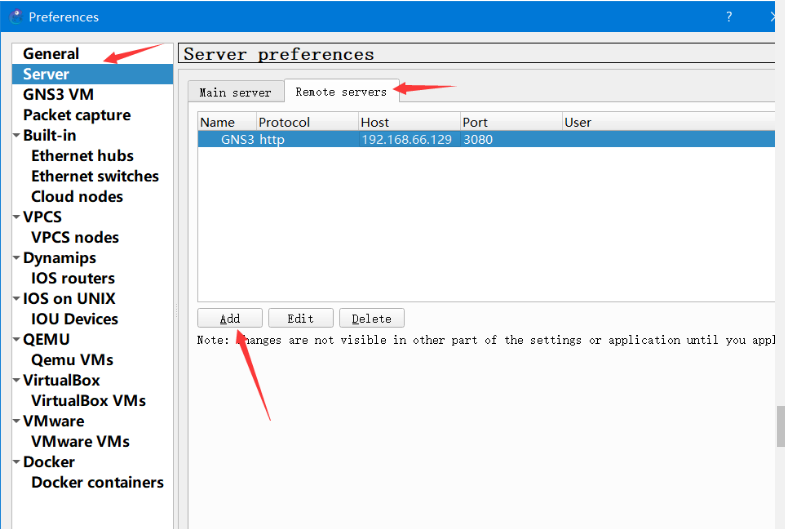Switch to the Remote servers tab
This screenshot has width=785, height=529.
tap(341, 91)
